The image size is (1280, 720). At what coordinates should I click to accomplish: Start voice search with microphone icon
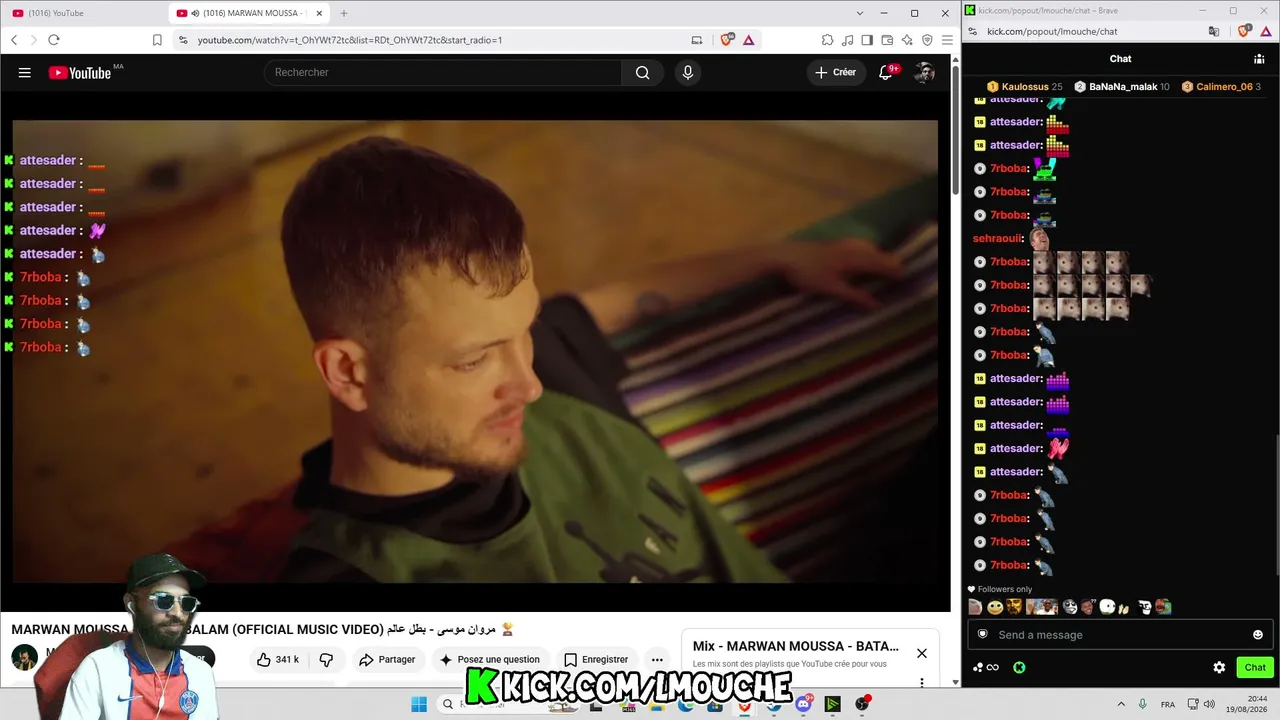tap(687, 73)
